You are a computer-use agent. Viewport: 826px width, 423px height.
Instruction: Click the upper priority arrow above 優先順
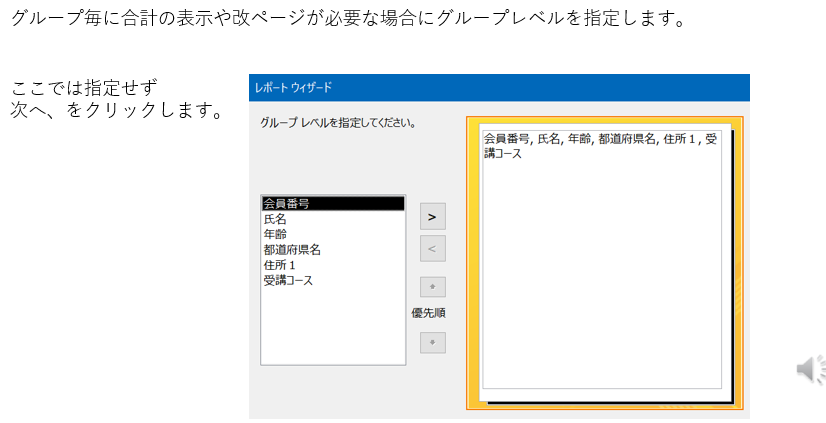432,287
